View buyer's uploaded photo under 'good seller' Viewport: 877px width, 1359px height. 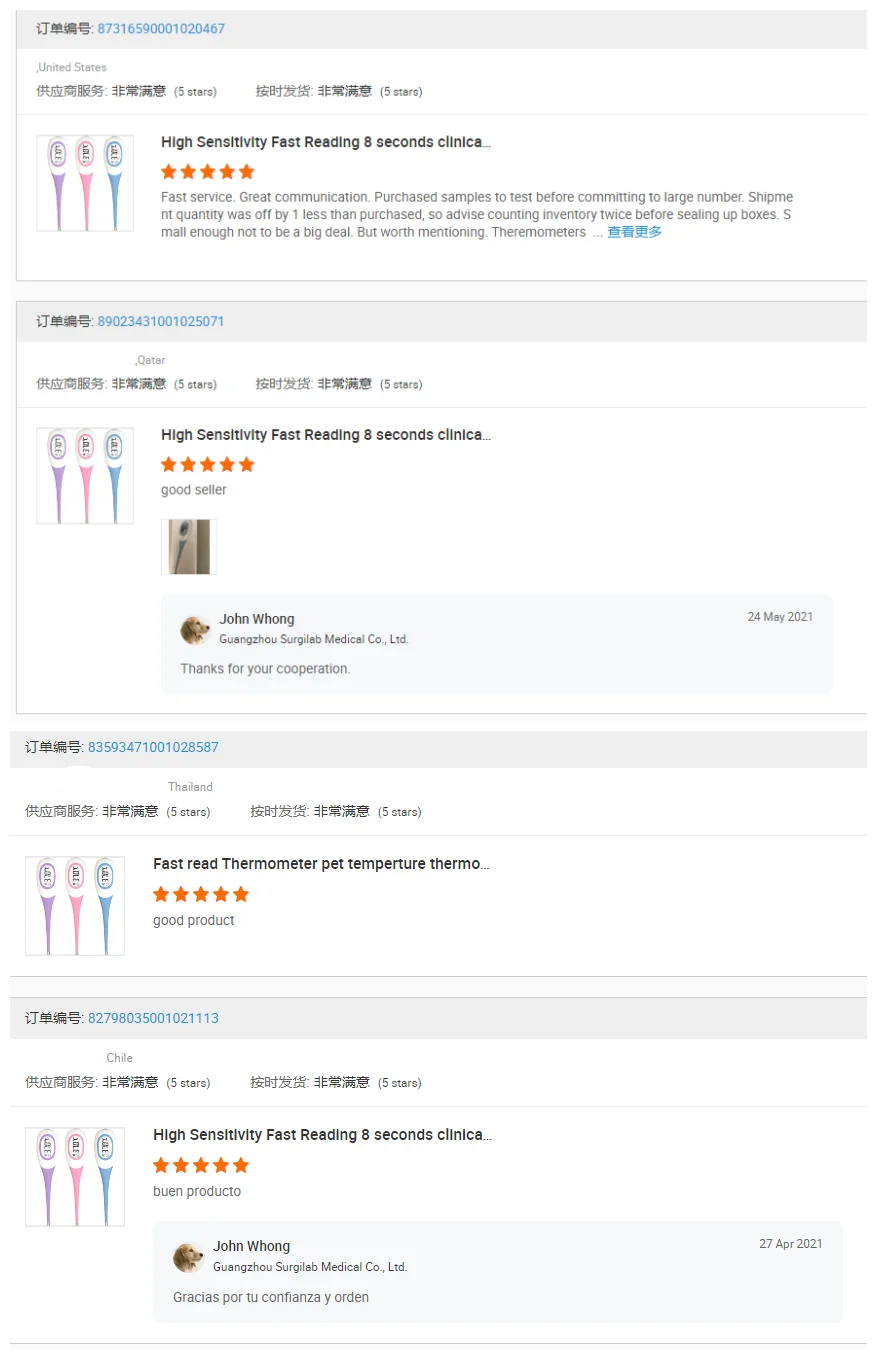pos(189,547)
